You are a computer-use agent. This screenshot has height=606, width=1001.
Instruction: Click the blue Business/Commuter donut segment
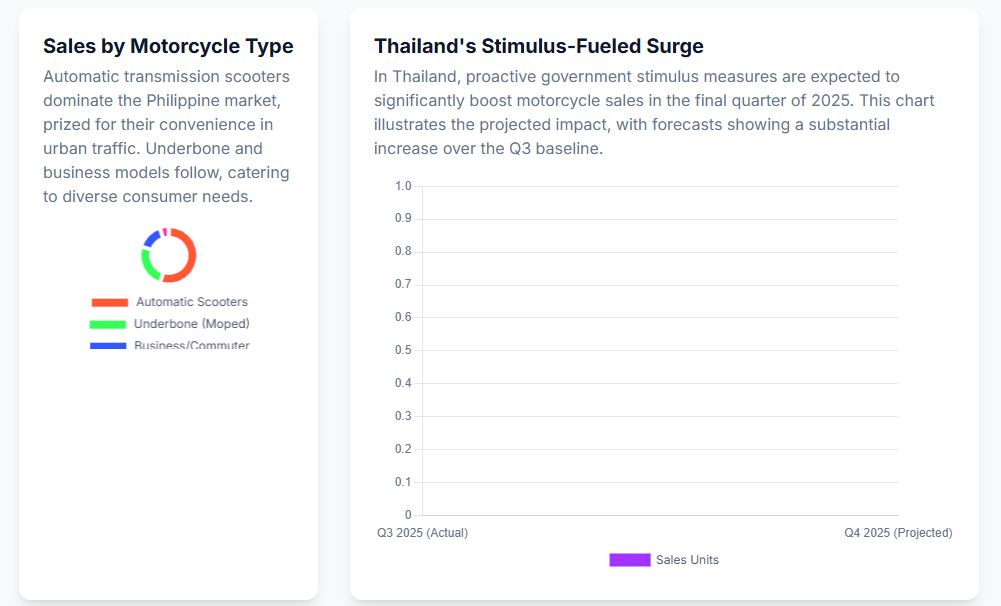pyautogui.click(x=151, y=238)
